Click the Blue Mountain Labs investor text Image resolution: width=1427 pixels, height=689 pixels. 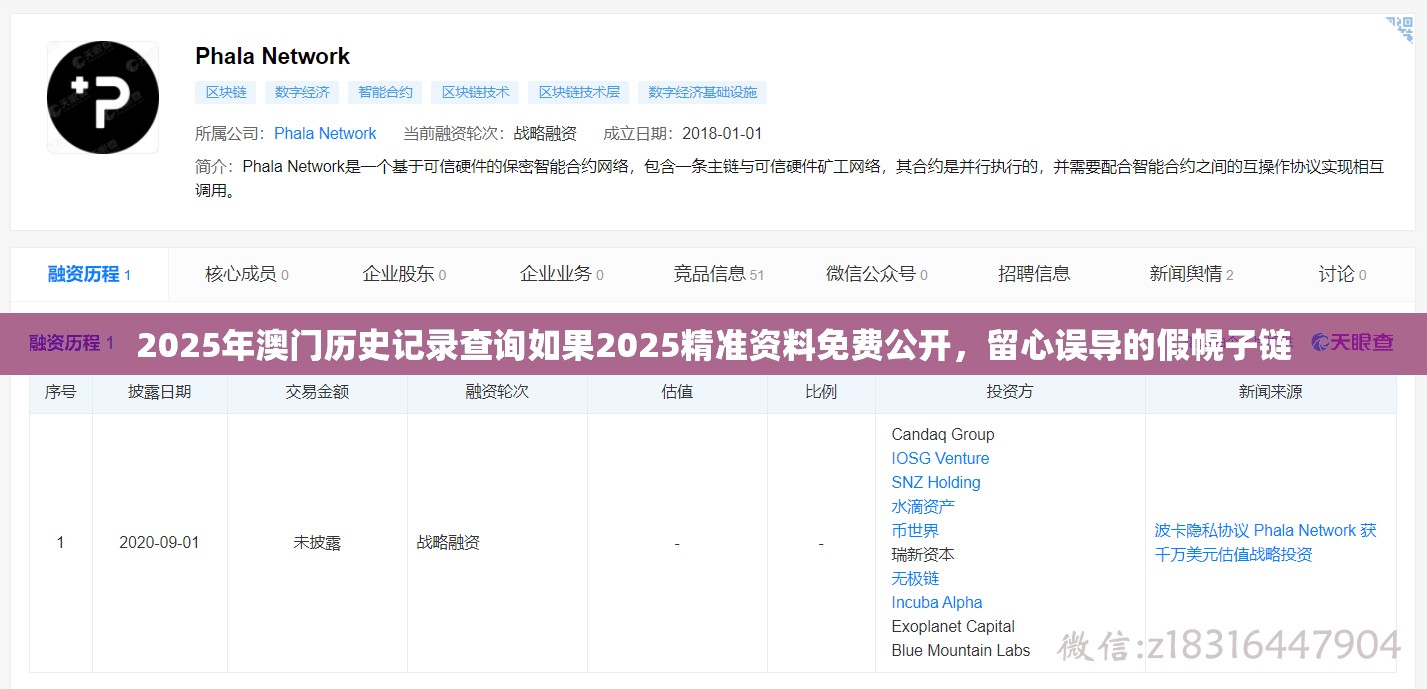point(961,650)
